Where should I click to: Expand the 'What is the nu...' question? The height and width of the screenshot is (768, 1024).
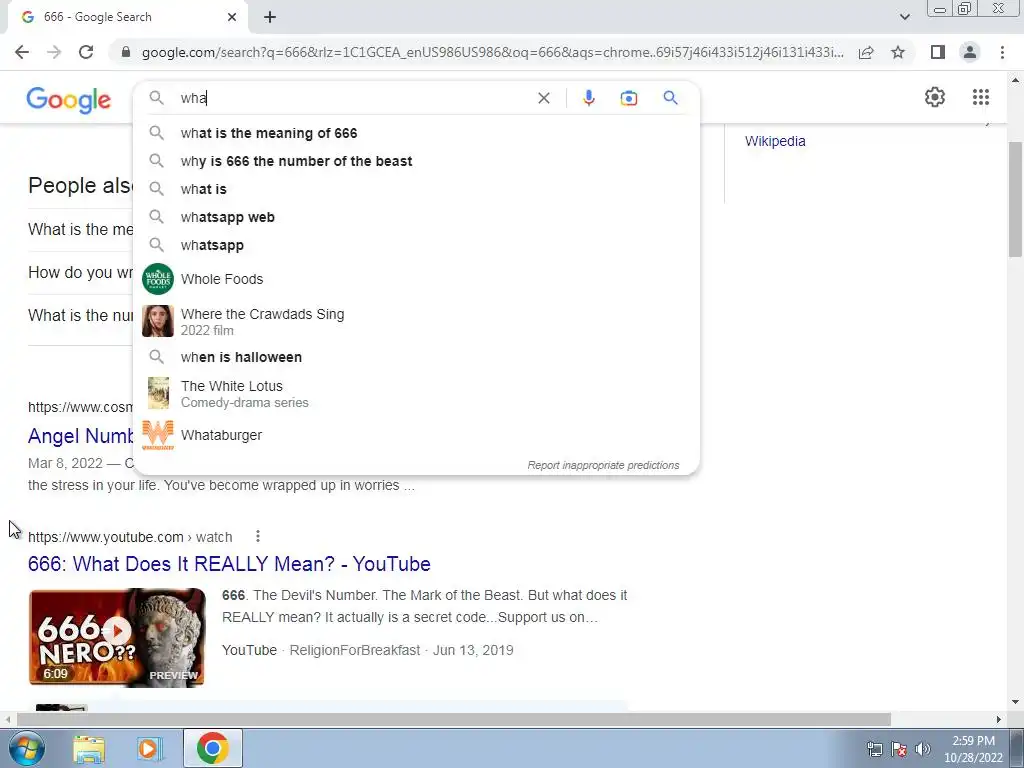80,315
